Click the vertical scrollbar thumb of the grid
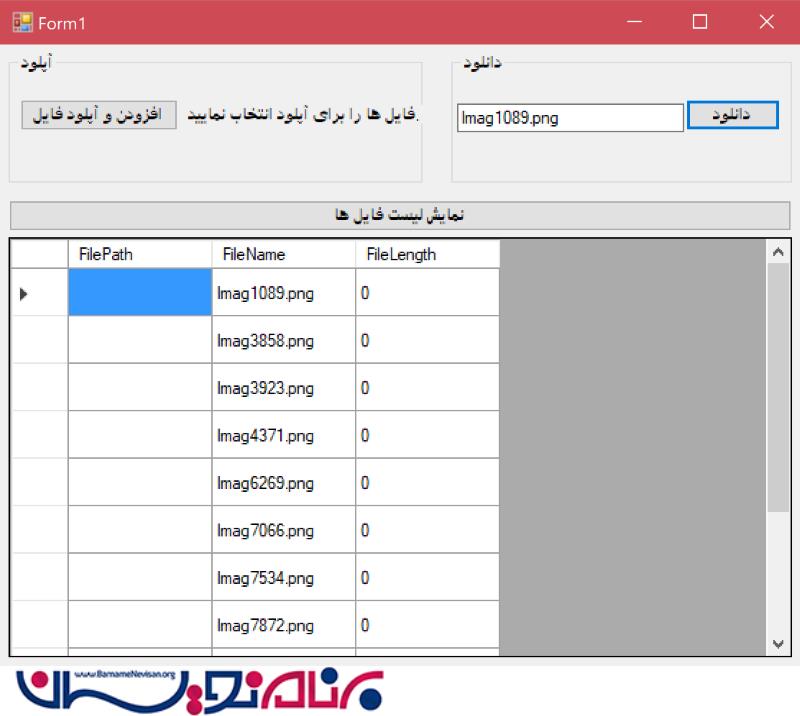 778,387
